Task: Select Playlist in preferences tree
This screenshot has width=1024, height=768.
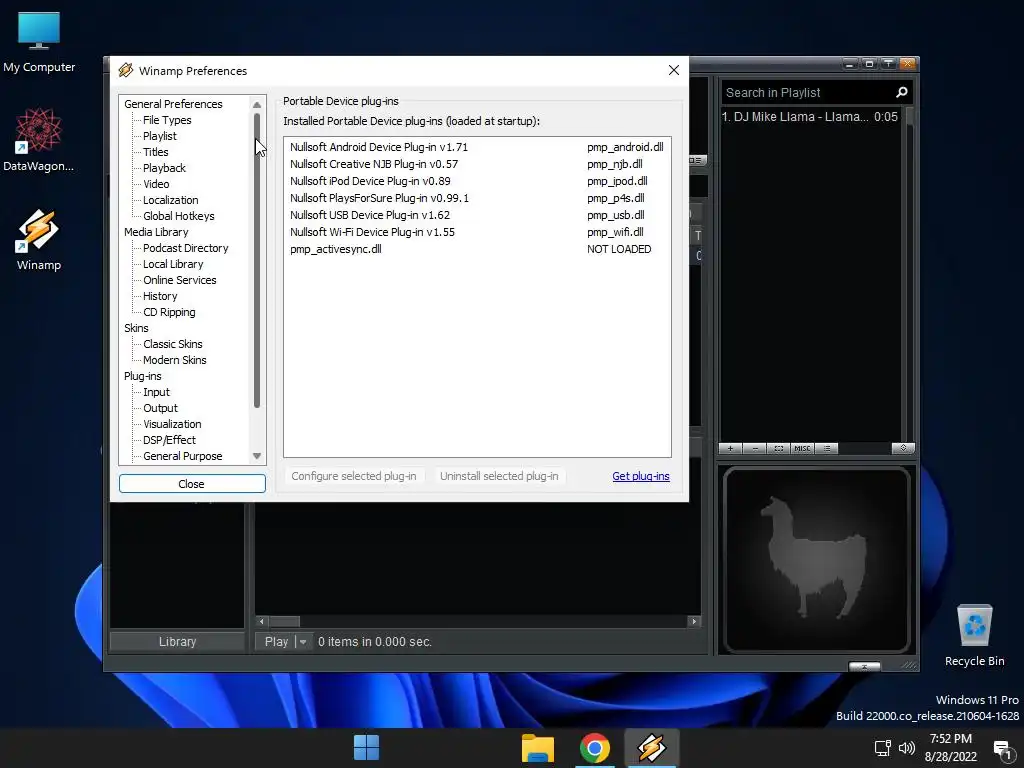Action: coord(160,136)
